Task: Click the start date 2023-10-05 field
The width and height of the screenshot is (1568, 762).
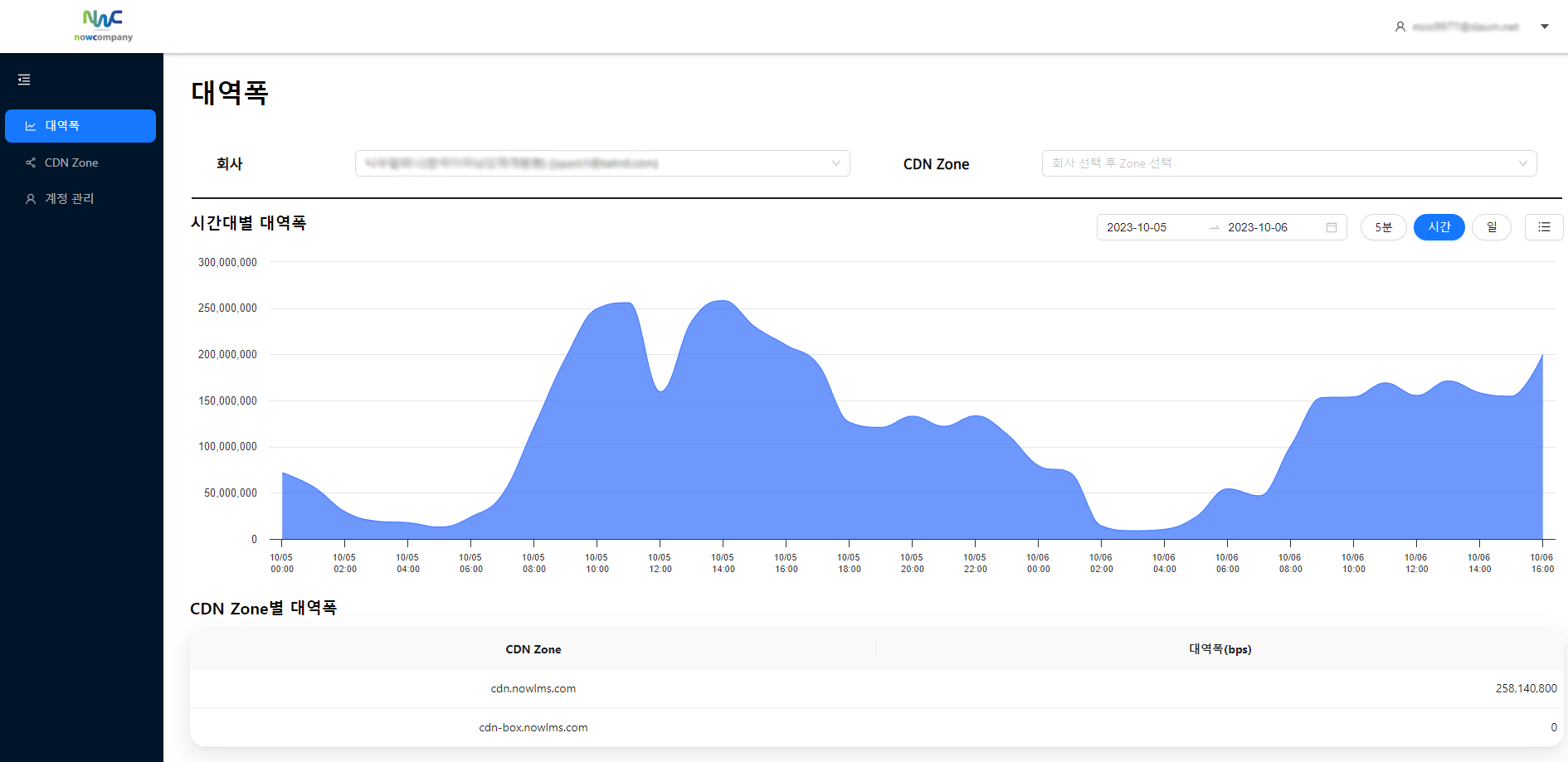Action: coord(1137,227)
